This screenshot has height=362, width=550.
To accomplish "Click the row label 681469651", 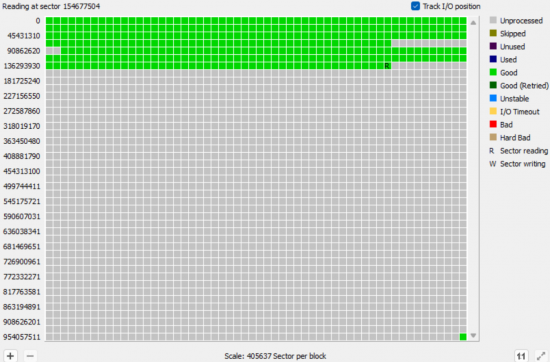I will (x=22, y=247).
